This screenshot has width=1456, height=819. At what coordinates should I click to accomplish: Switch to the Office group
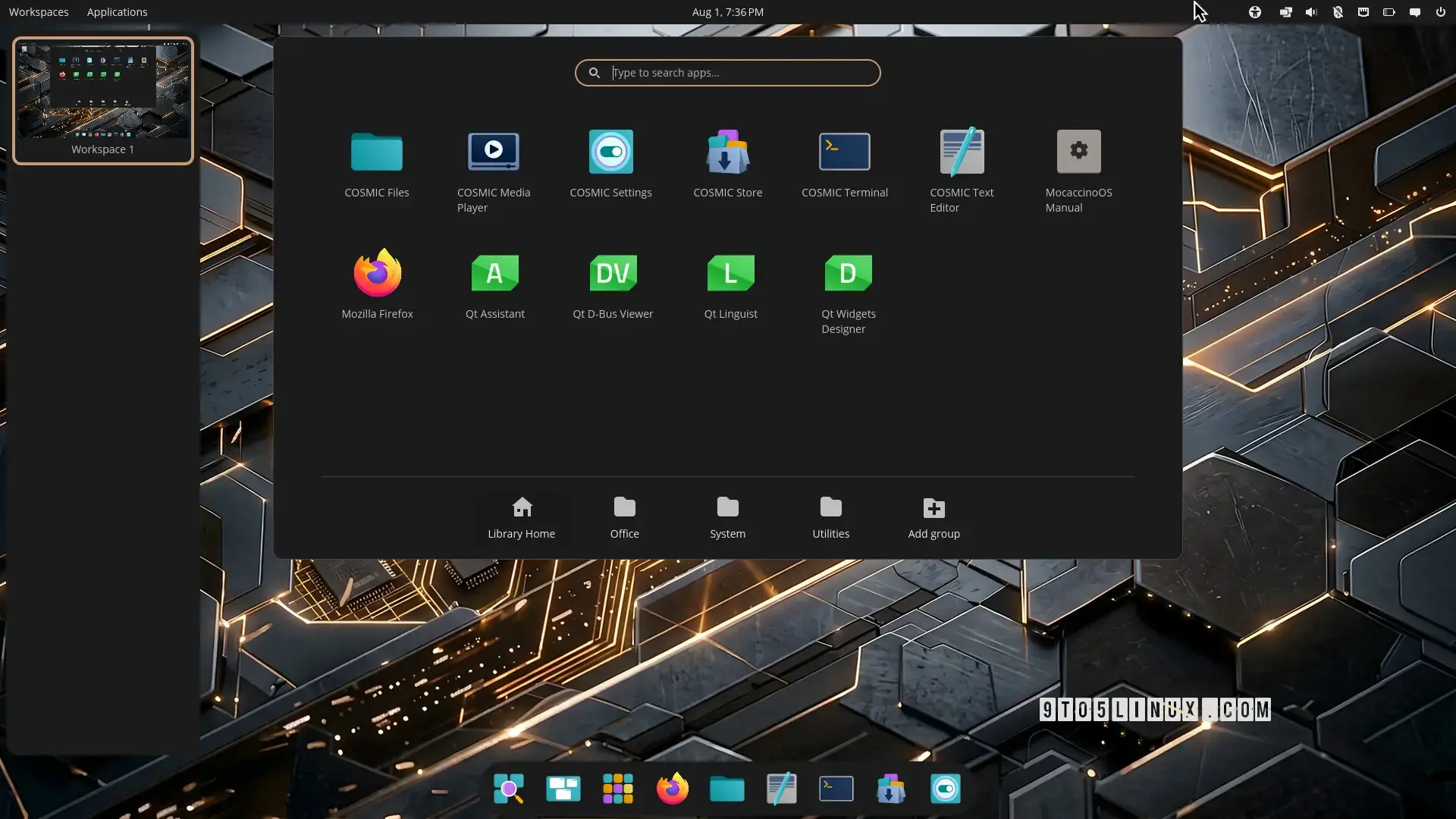(625, 519)
